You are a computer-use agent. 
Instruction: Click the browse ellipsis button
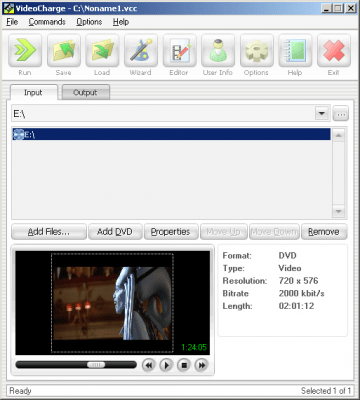[340, 114]
